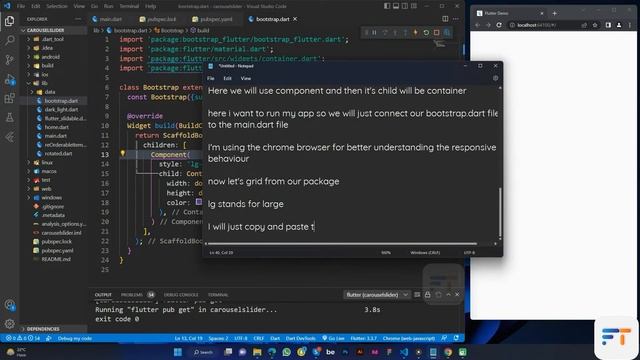This screenshot has height=360, width=640.
Task: Expand the data folder under lib
Action: tap(32, 92)
